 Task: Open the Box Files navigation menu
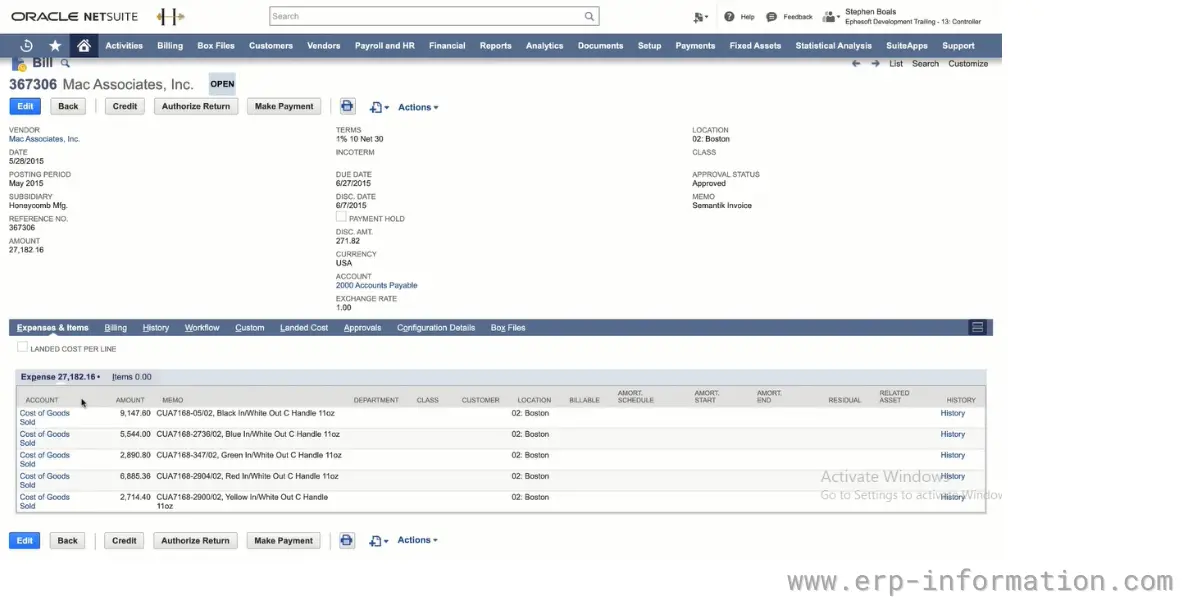(216, 46)
